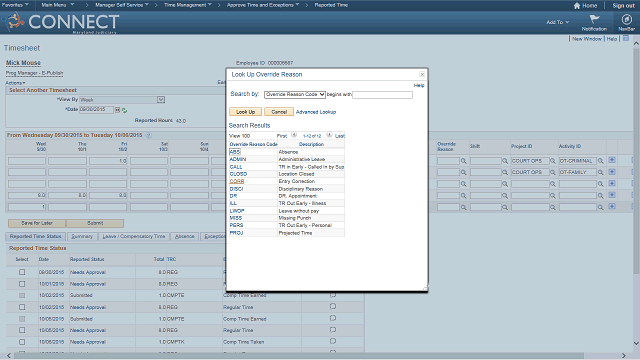This screenshot has height=360, width=640.
Task: Switch to the Summary tab
Action: point(82,236)
